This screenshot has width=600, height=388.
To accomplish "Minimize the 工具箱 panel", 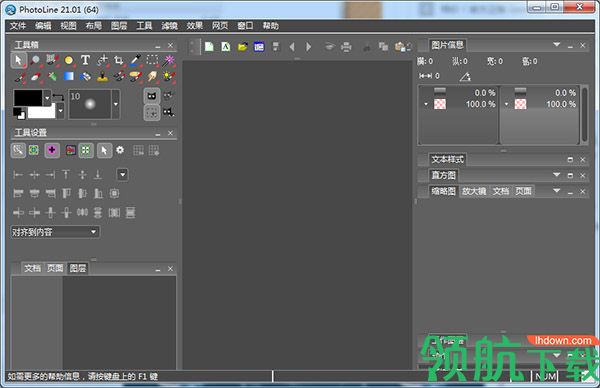I will pos(158,46).
